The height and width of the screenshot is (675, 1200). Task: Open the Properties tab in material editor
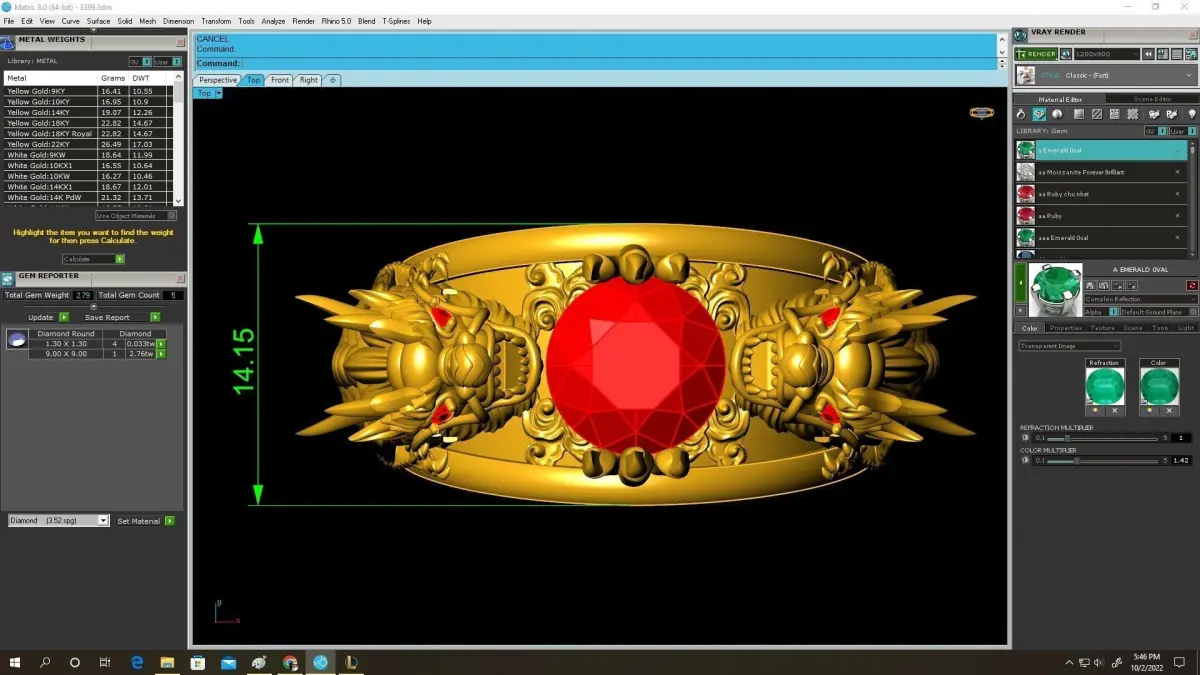pyautogui.click(x=1066, y=328)
